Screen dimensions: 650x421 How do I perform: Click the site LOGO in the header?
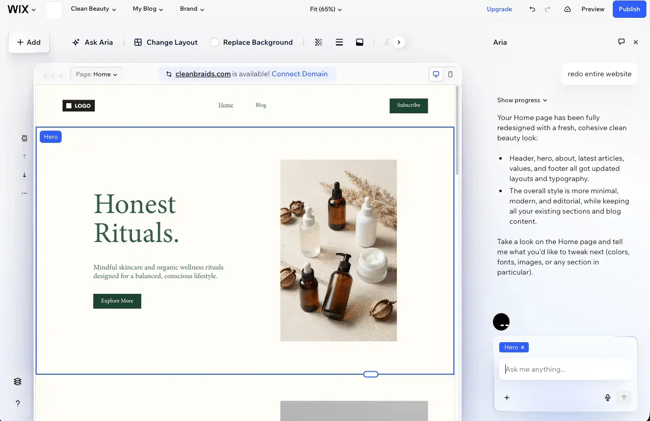point(79,106)
